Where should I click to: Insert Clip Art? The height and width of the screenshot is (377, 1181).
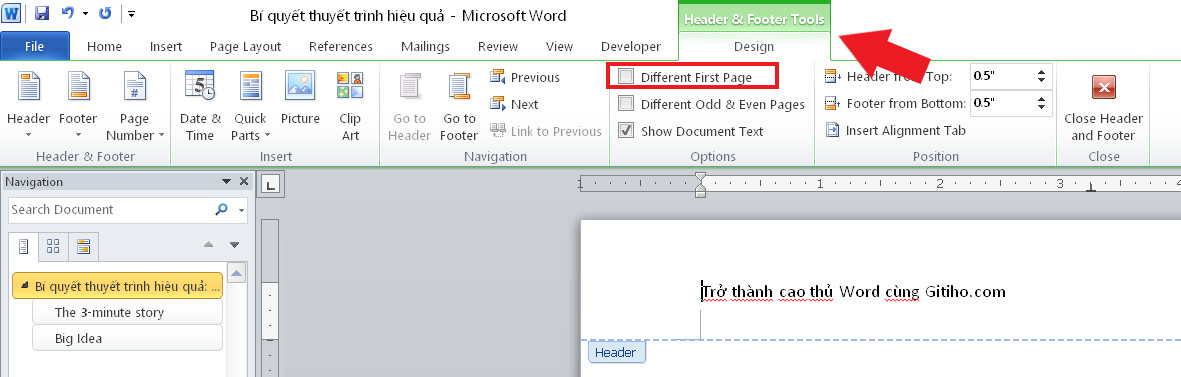click(x=350, y=106)
